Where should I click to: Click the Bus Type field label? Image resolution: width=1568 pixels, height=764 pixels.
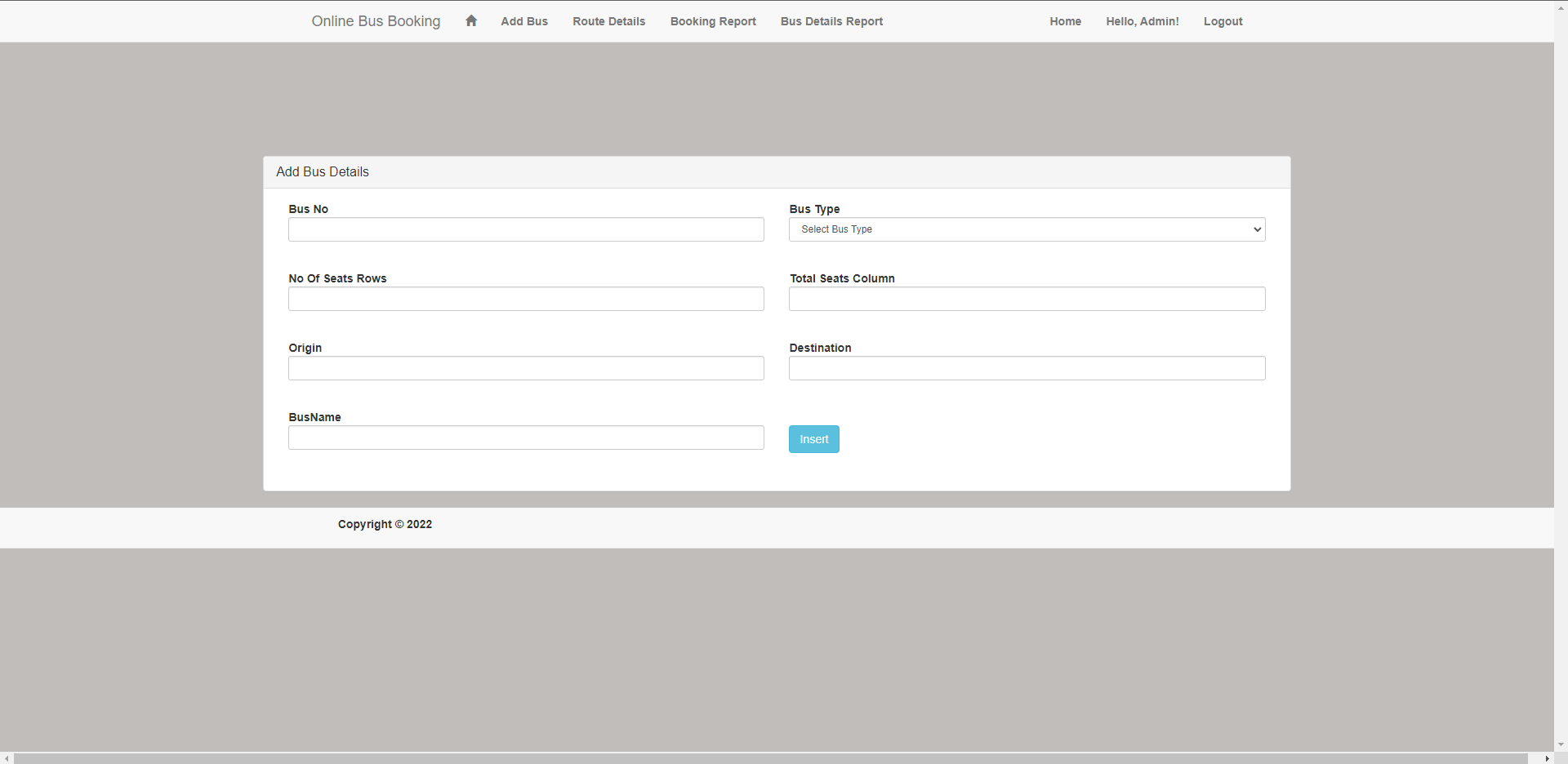pos(814,209)
